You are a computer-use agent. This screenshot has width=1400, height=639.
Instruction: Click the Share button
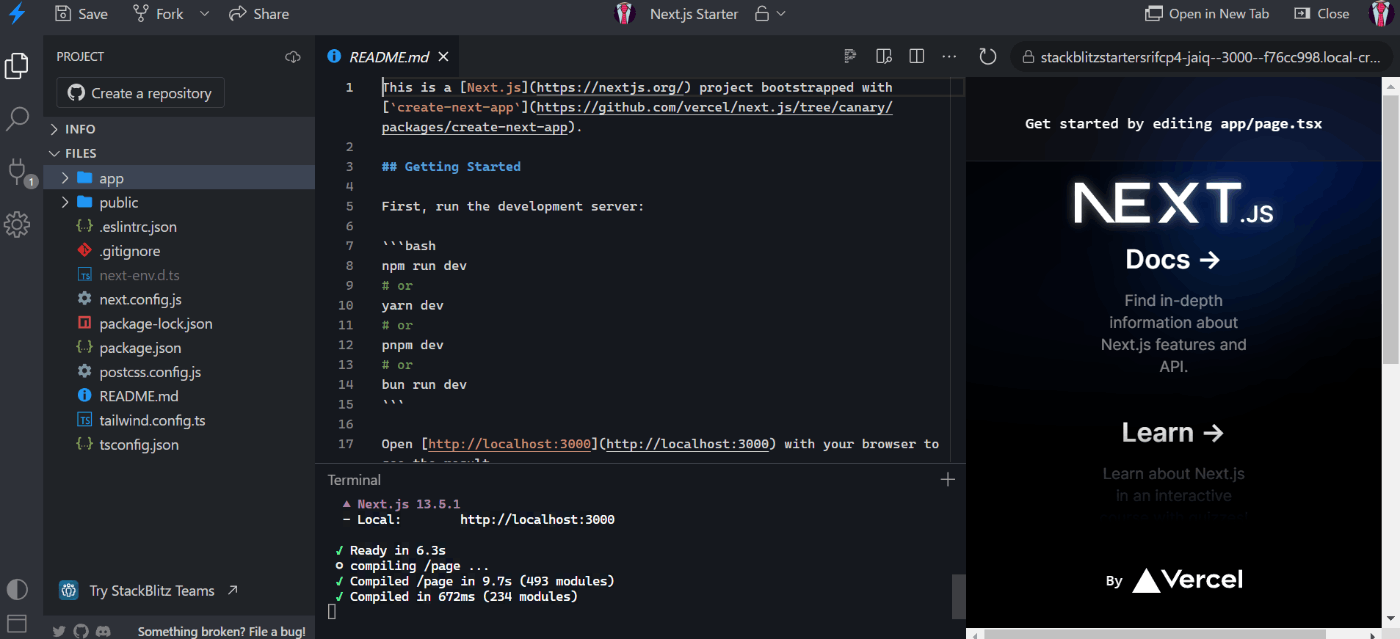click(x=259, y=14)
